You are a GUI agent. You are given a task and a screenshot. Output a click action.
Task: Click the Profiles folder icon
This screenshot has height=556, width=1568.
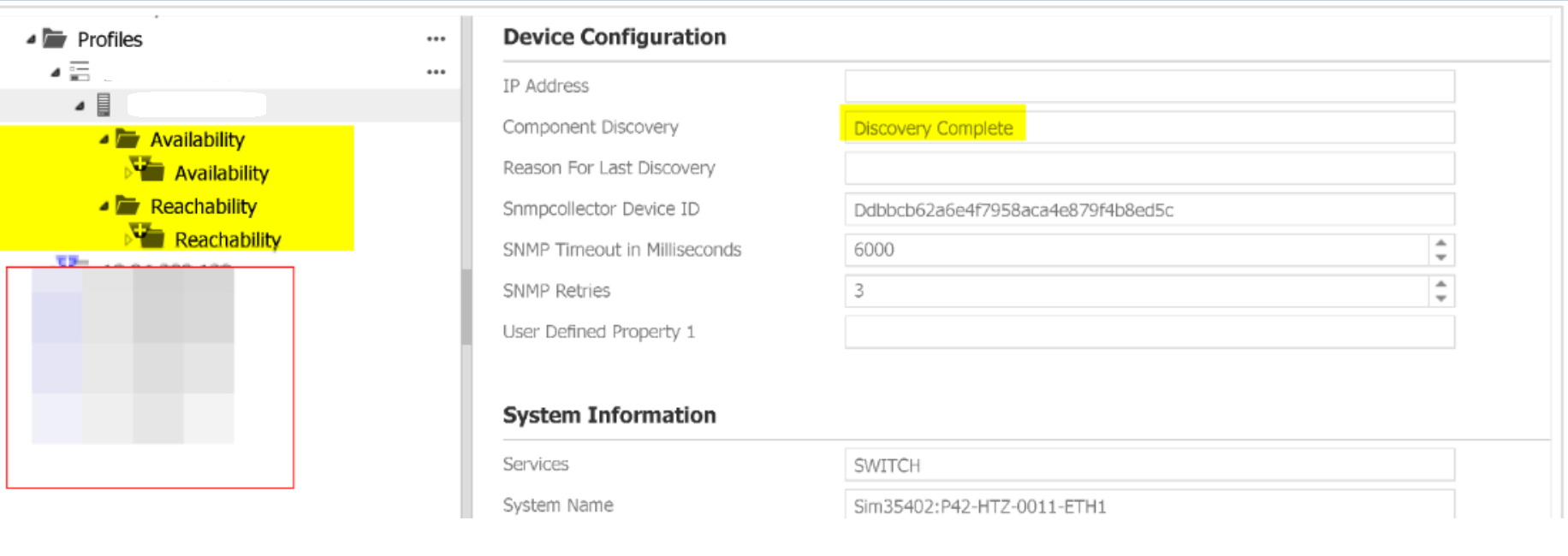click(x=55, y=38)
